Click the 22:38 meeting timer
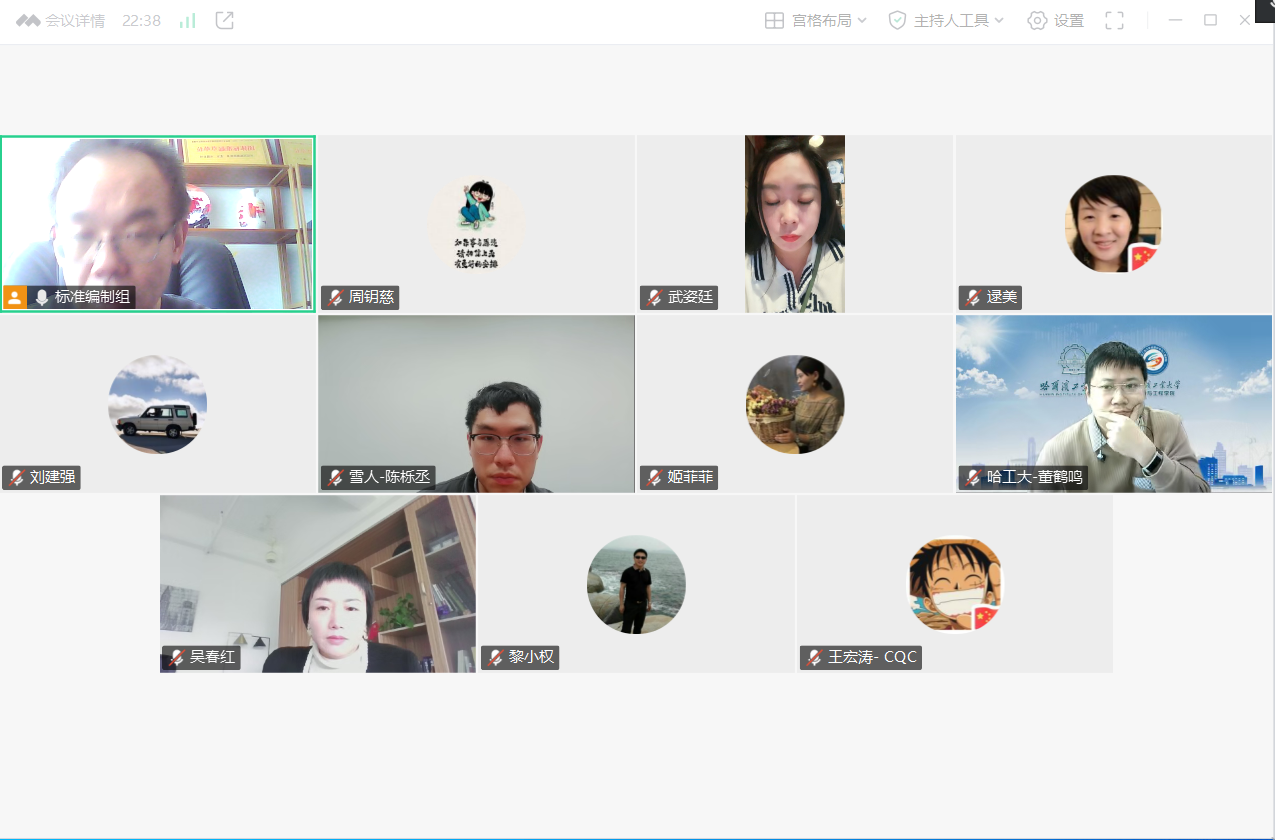Image resolution: width=1275 pixels, height=840 pixels. pos(141,21)
